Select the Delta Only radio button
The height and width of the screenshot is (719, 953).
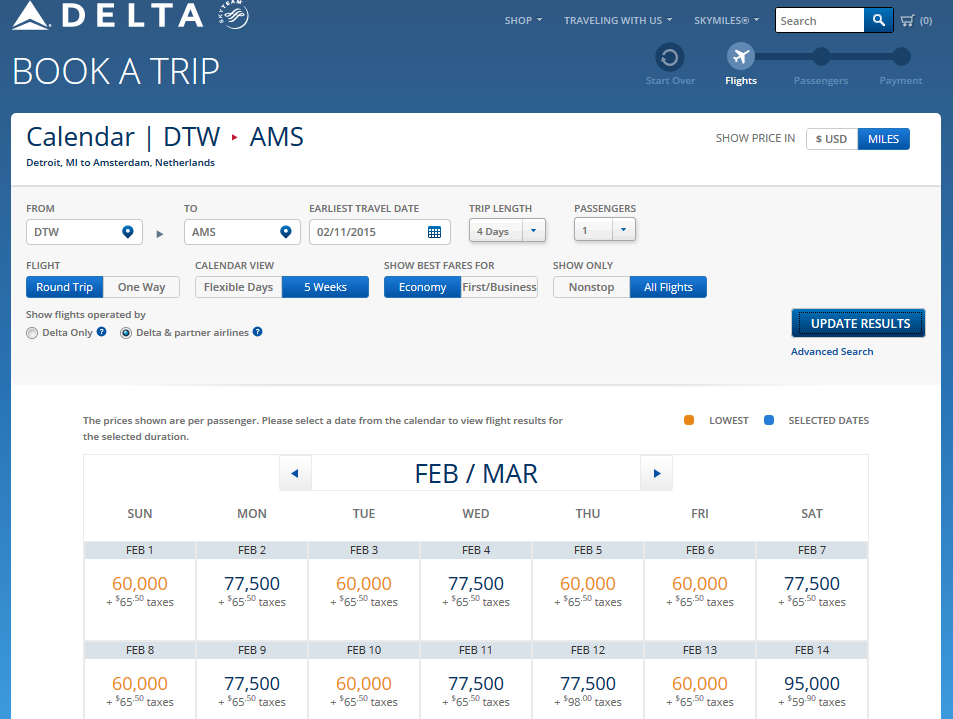click(x=31, y=333)
